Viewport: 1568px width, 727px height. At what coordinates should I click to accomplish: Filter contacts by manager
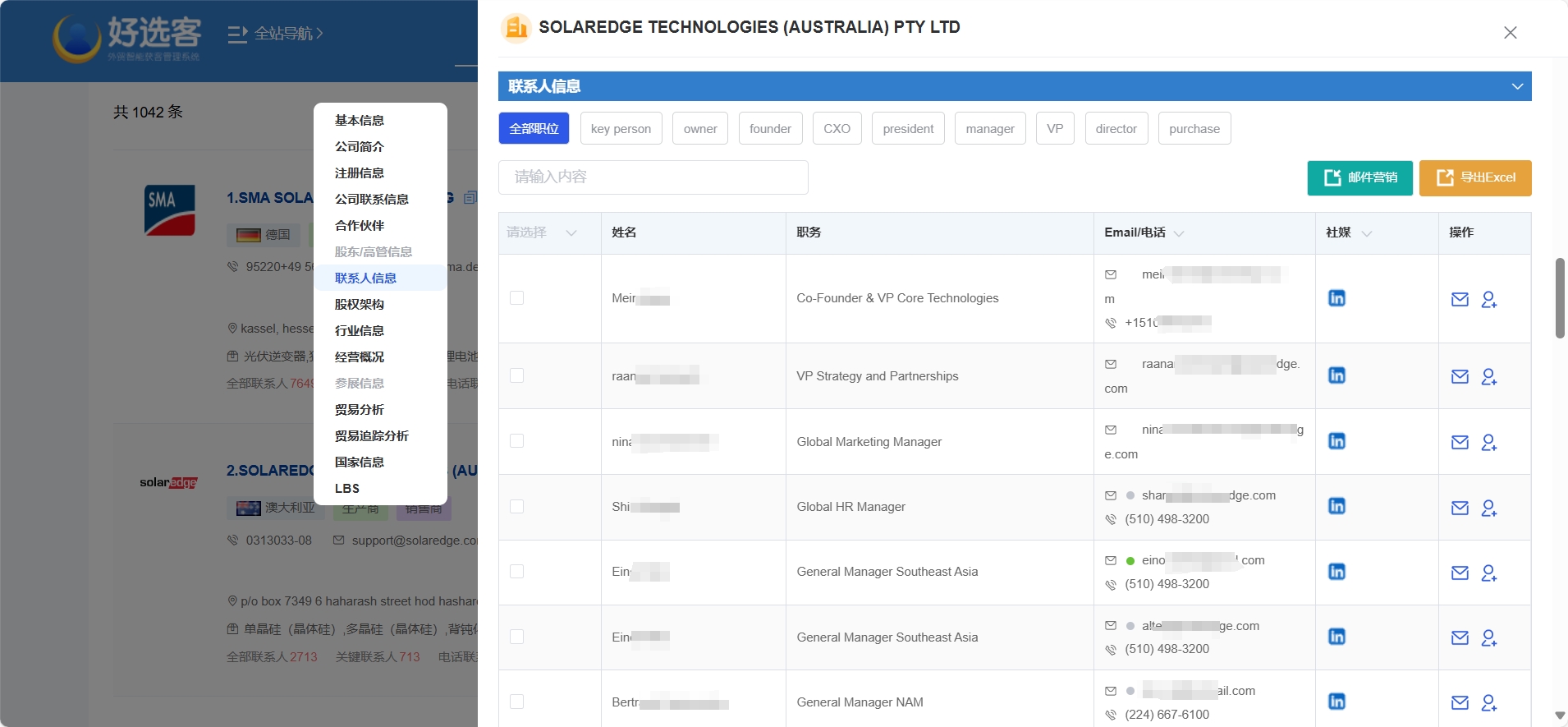(990, 128)
